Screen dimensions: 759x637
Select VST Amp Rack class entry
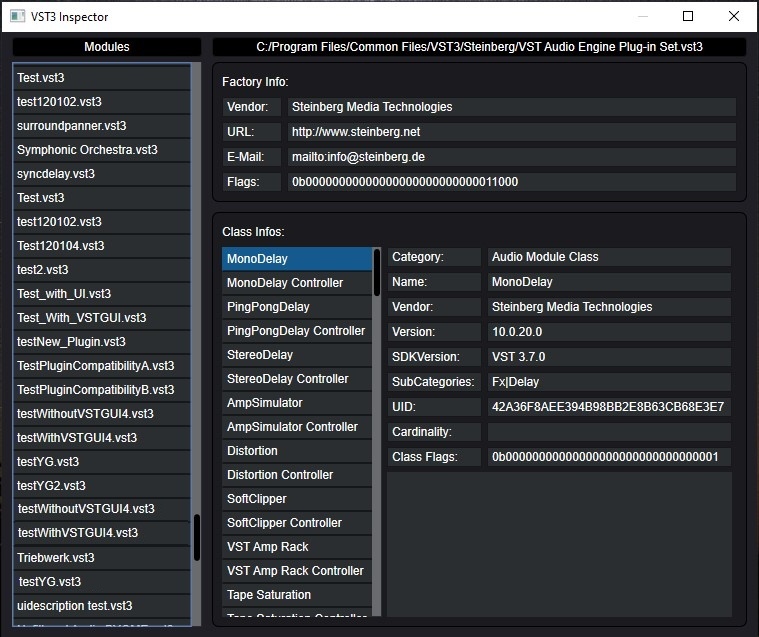[x=297, y=547]
